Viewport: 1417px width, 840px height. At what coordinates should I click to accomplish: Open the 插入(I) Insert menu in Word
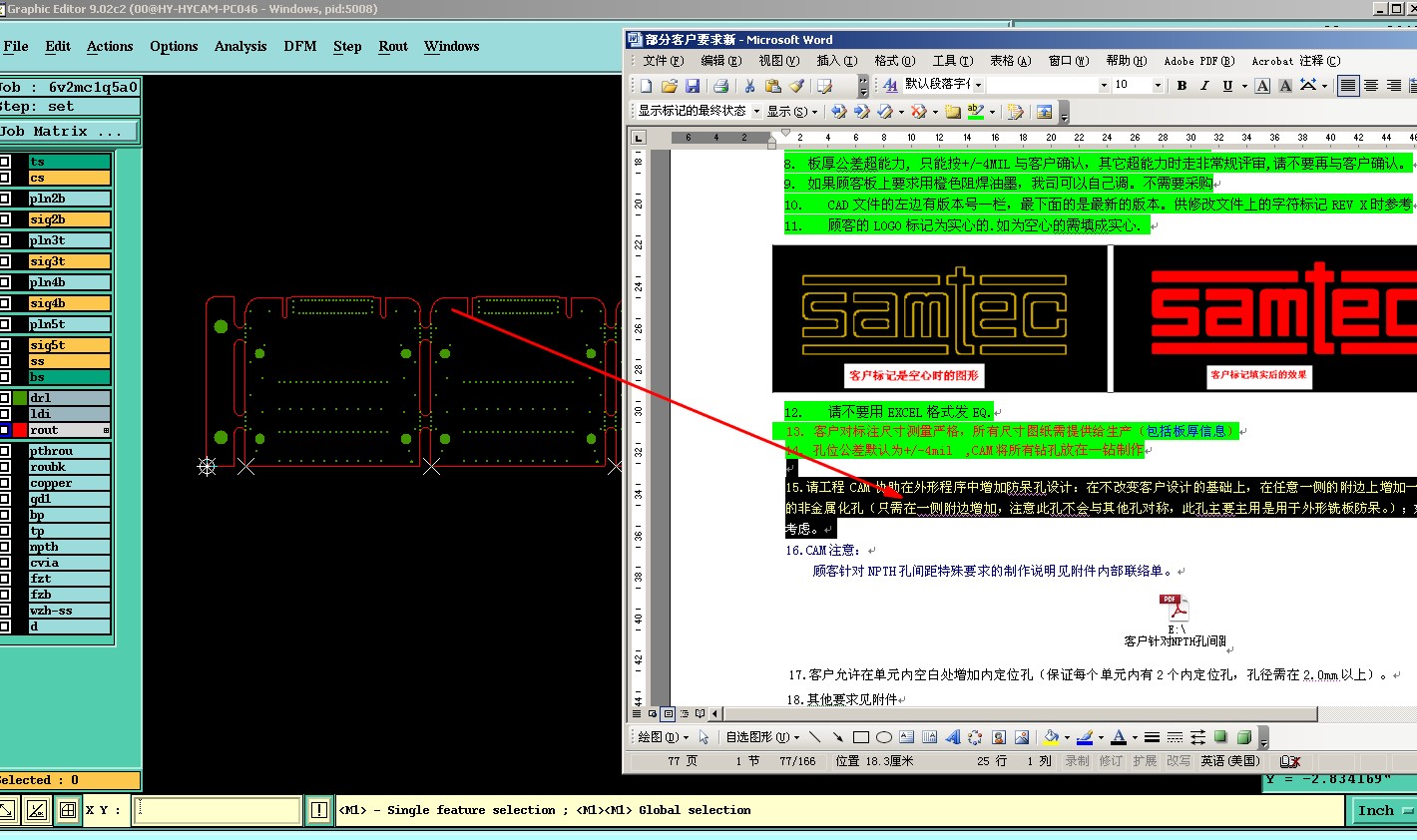pyautogui.click(x=837, y=61)
